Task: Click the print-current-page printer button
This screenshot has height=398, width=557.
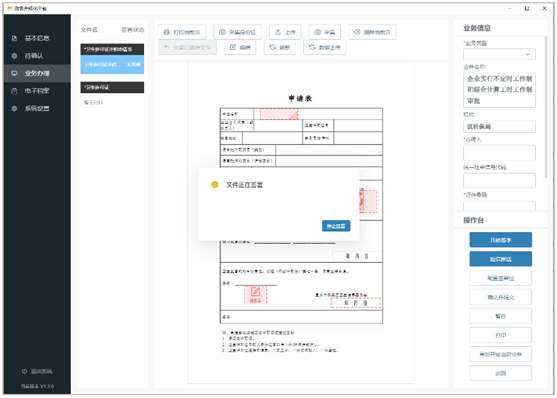Action: tap(182, 32)
